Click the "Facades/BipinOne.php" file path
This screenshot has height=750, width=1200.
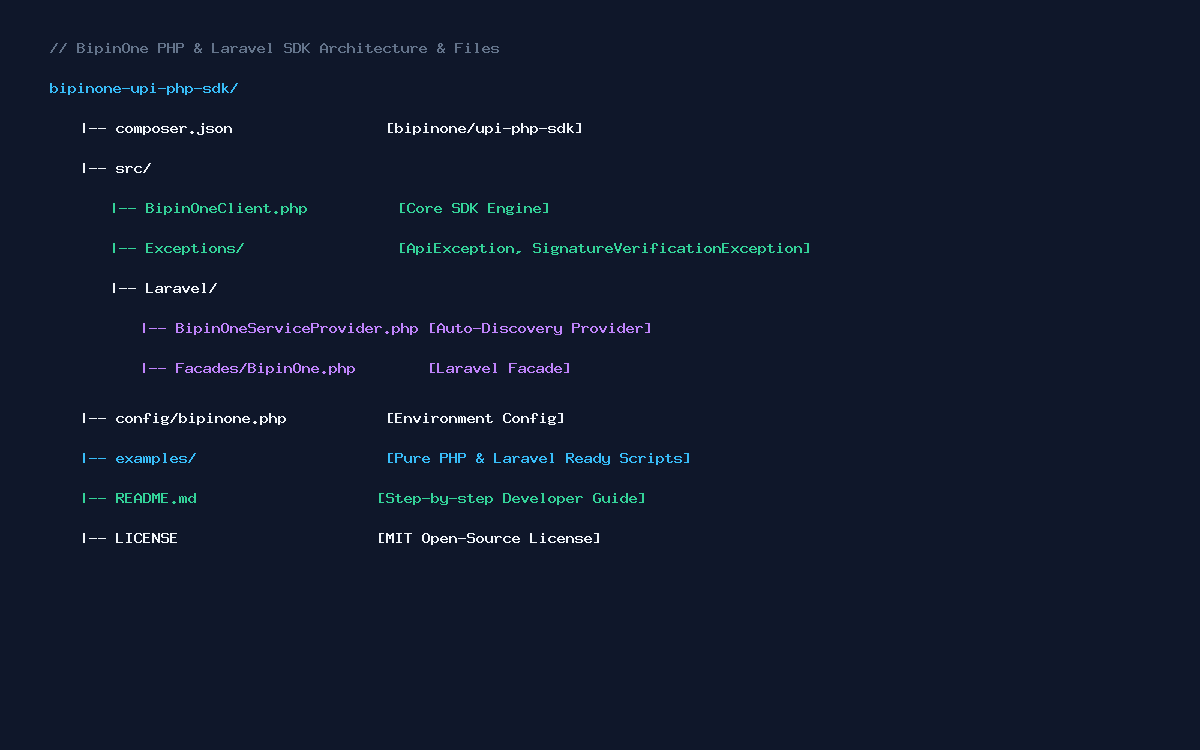pos(265,368)
